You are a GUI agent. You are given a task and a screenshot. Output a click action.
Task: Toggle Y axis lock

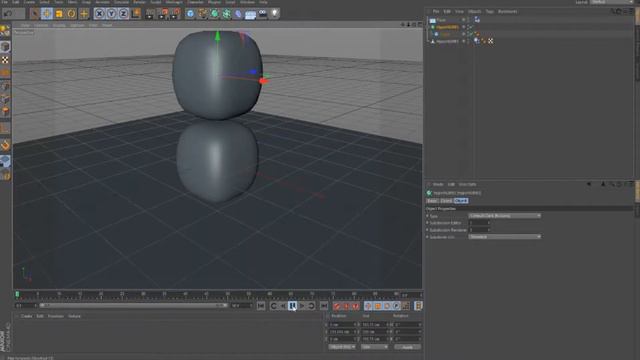(111, 14)
